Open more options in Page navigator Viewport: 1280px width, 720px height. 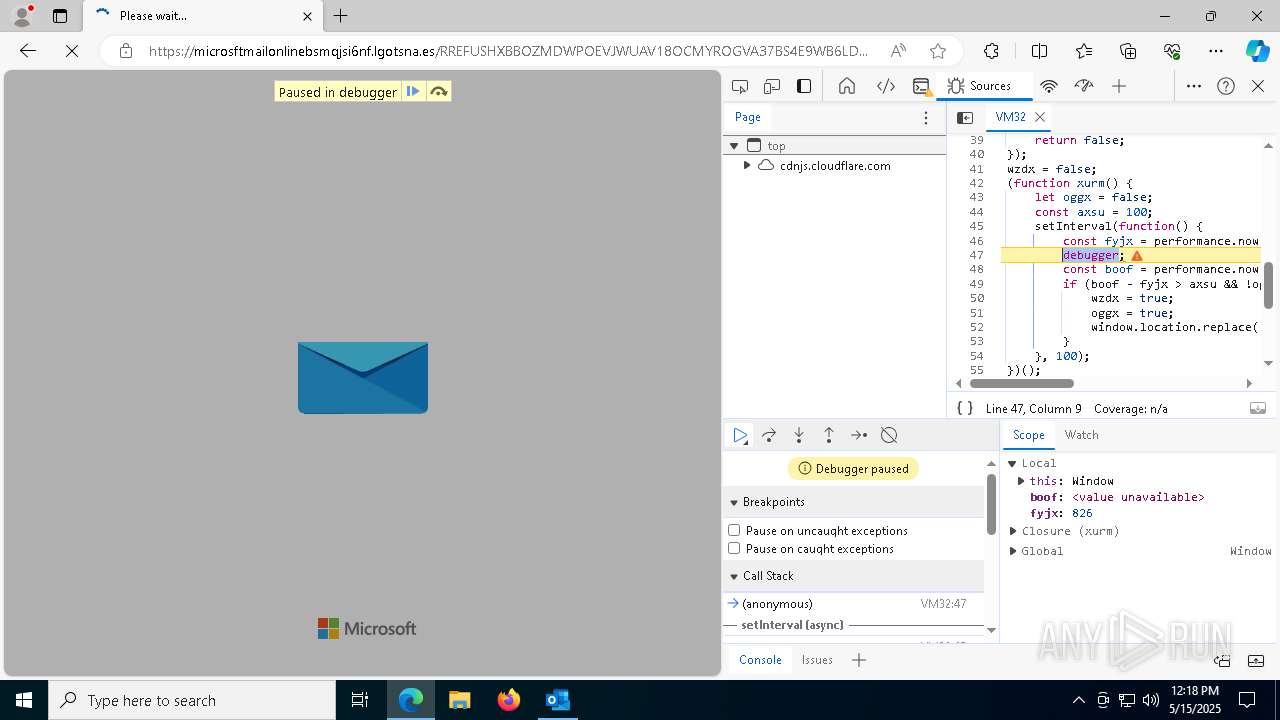[x=926, y=117]
